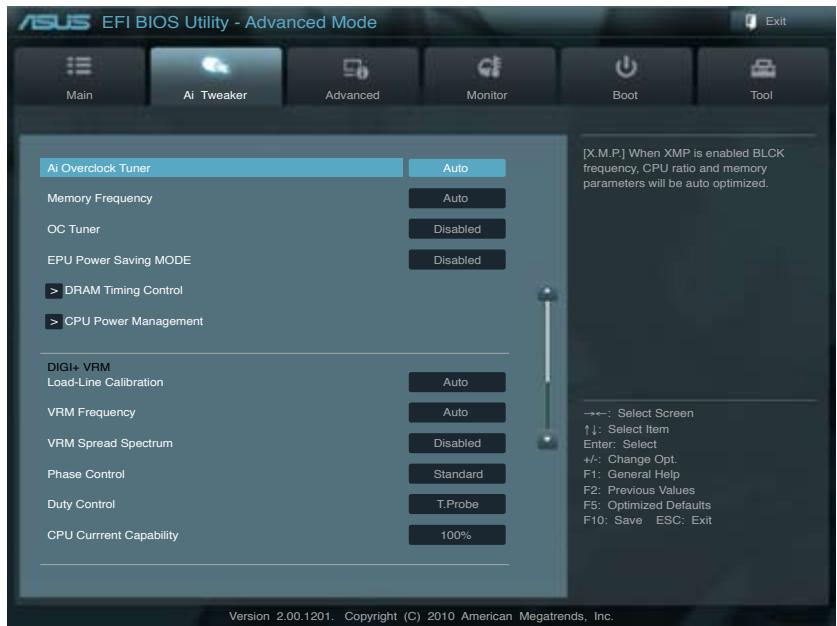Image resolution: width=837 pixels, height=626 pixels.
Task: Click the Version 2.00.1201 copyright text
Action: [421, 616]
